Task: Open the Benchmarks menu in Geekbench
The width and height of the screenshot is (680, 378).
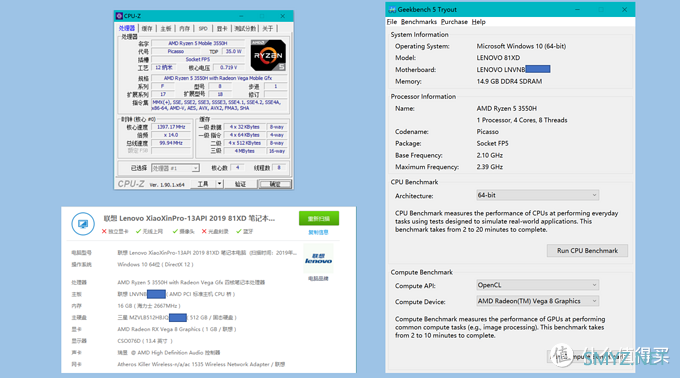Action: (x=418, y=22)
